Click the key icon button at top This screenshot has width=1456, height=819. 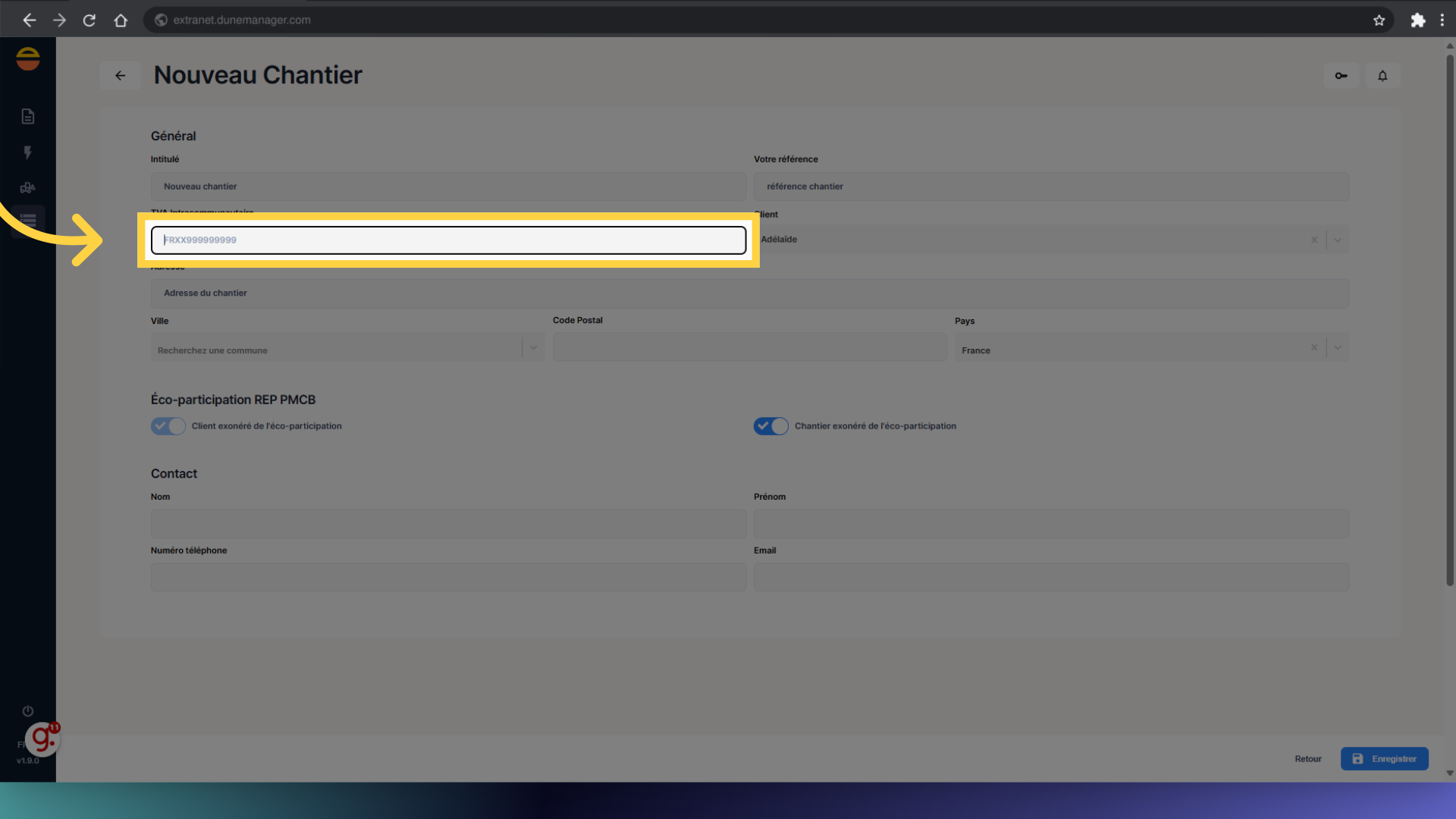click(x=1341, y=76)
